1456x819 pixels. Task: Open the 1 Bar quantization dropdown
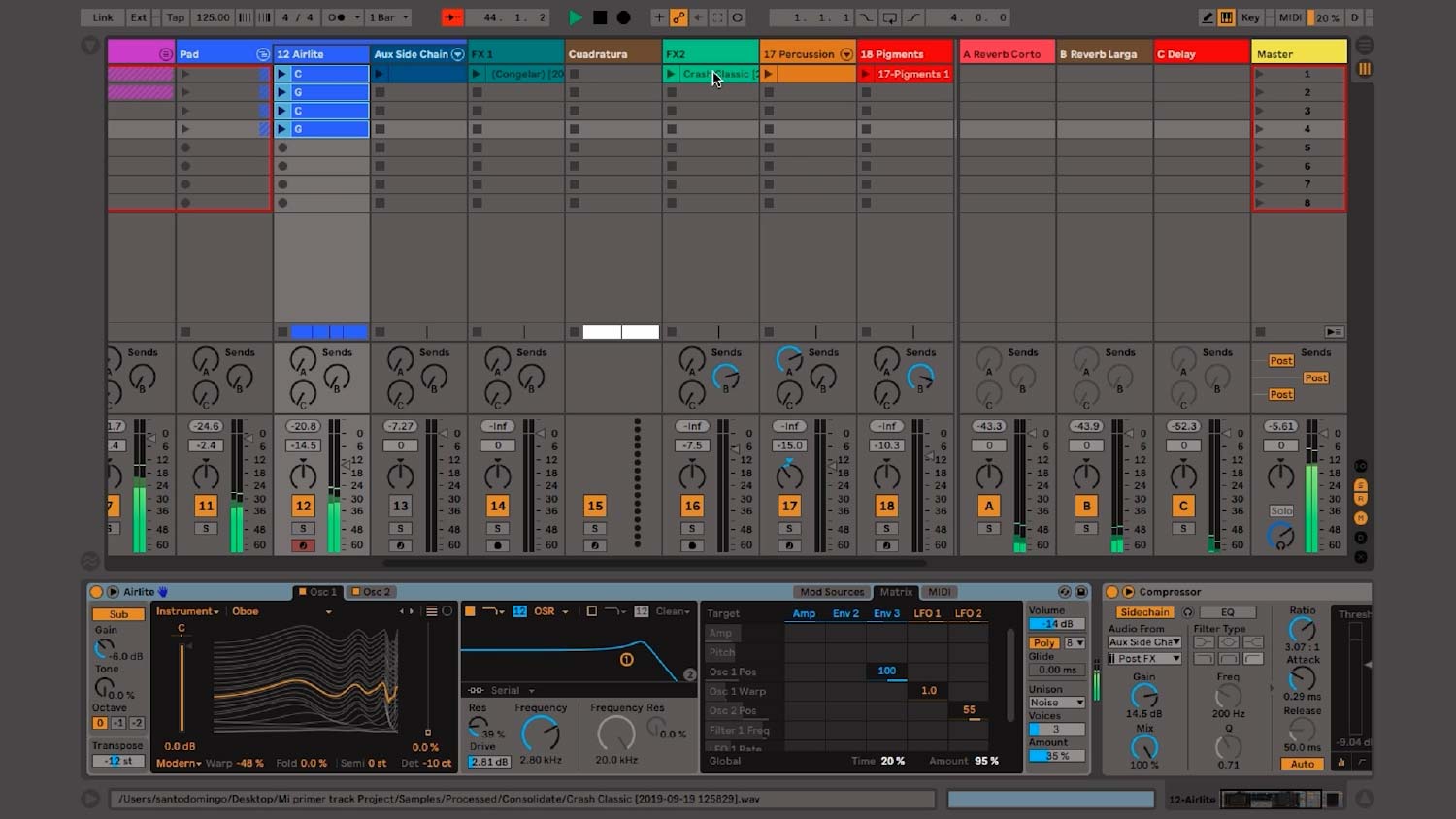pos(389,17)
